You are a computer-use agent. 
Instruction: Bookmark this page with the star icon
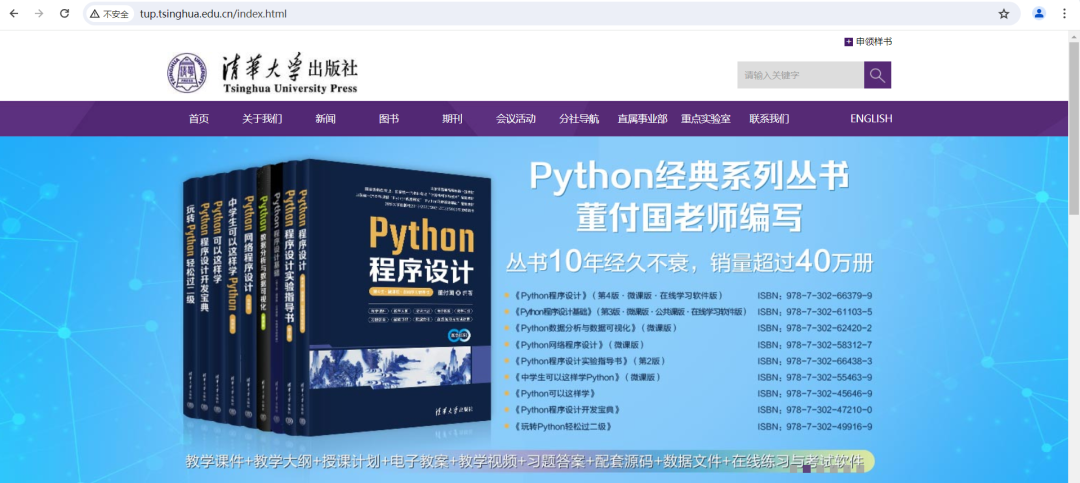pos(1004,14)
